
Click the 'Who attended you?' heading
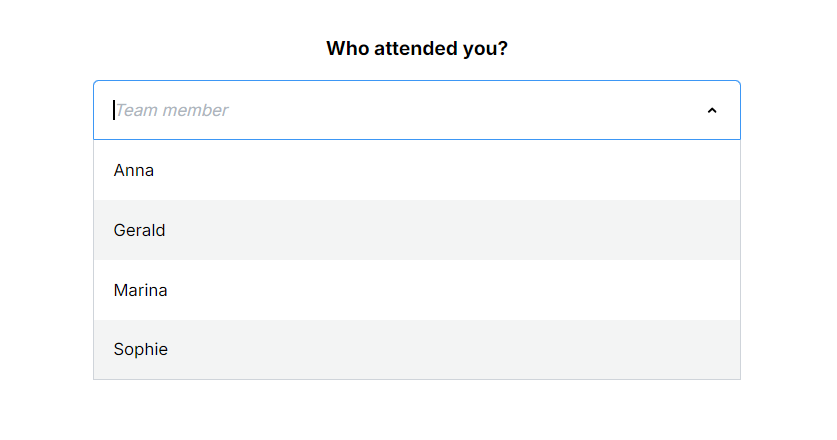point(416,48)
